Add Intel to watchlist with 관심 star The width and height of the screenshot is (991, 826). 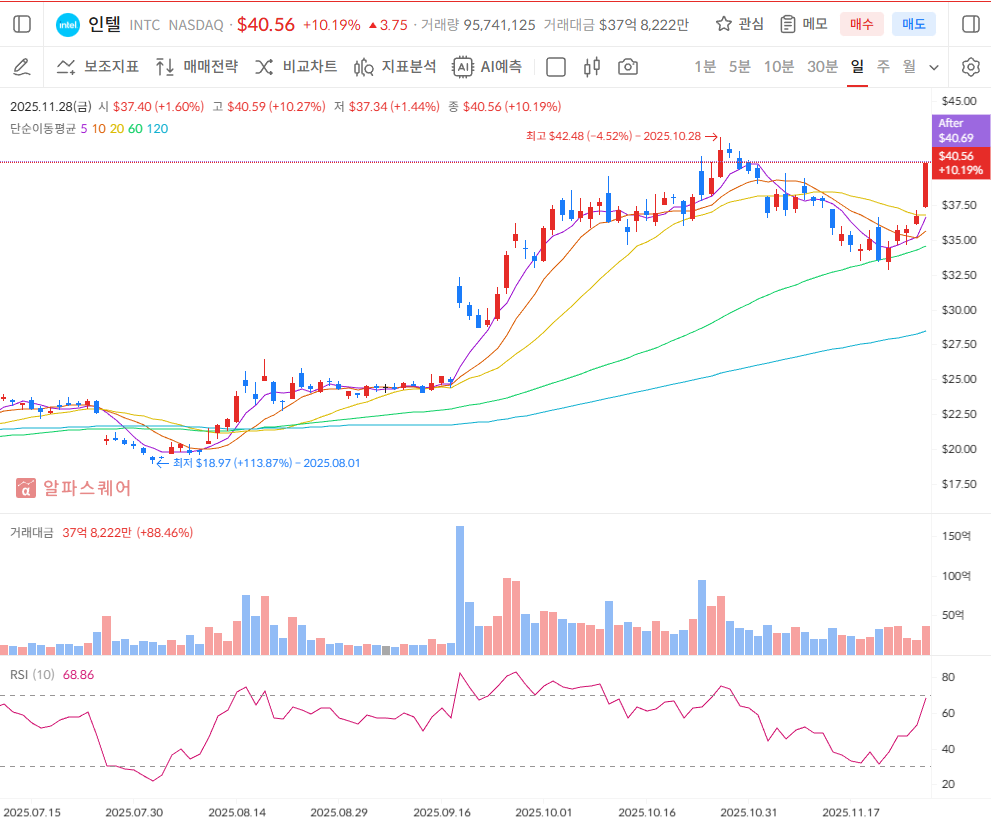click(739, 24)
